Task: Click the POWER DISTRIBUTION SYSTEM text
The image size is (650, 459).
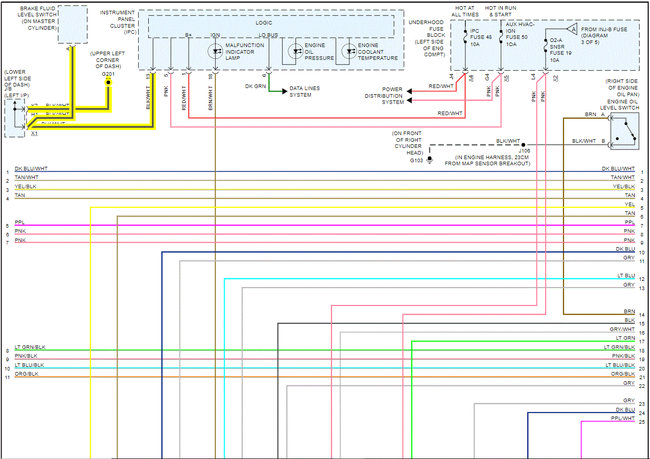Action: [384, 96]
